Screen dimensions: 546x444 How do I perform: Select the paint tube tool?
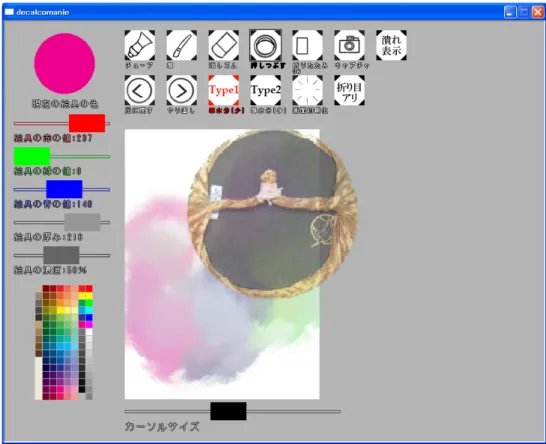140,45
